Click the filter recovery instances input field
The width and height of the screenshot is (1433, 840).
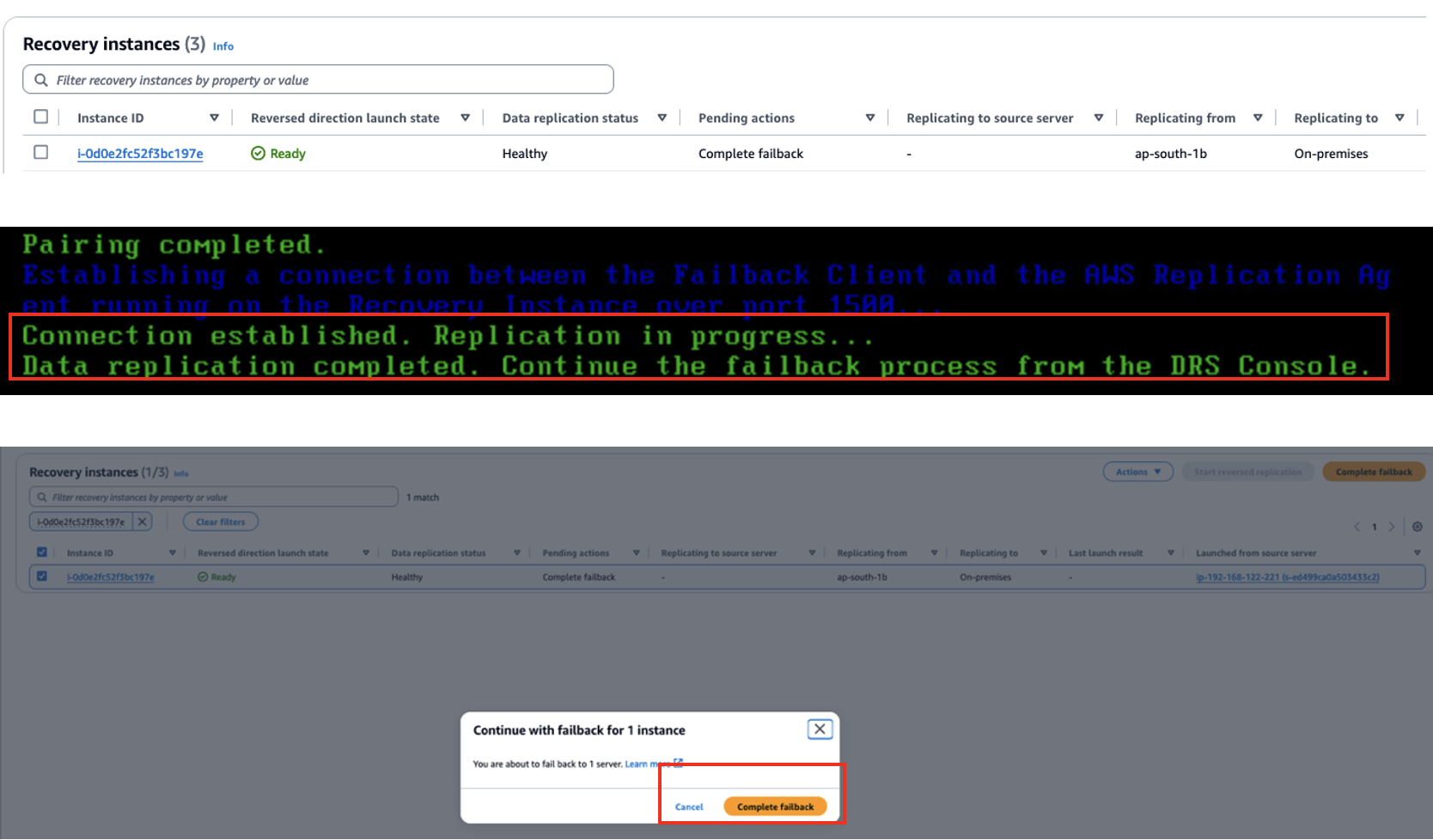(x=318, y=79)
